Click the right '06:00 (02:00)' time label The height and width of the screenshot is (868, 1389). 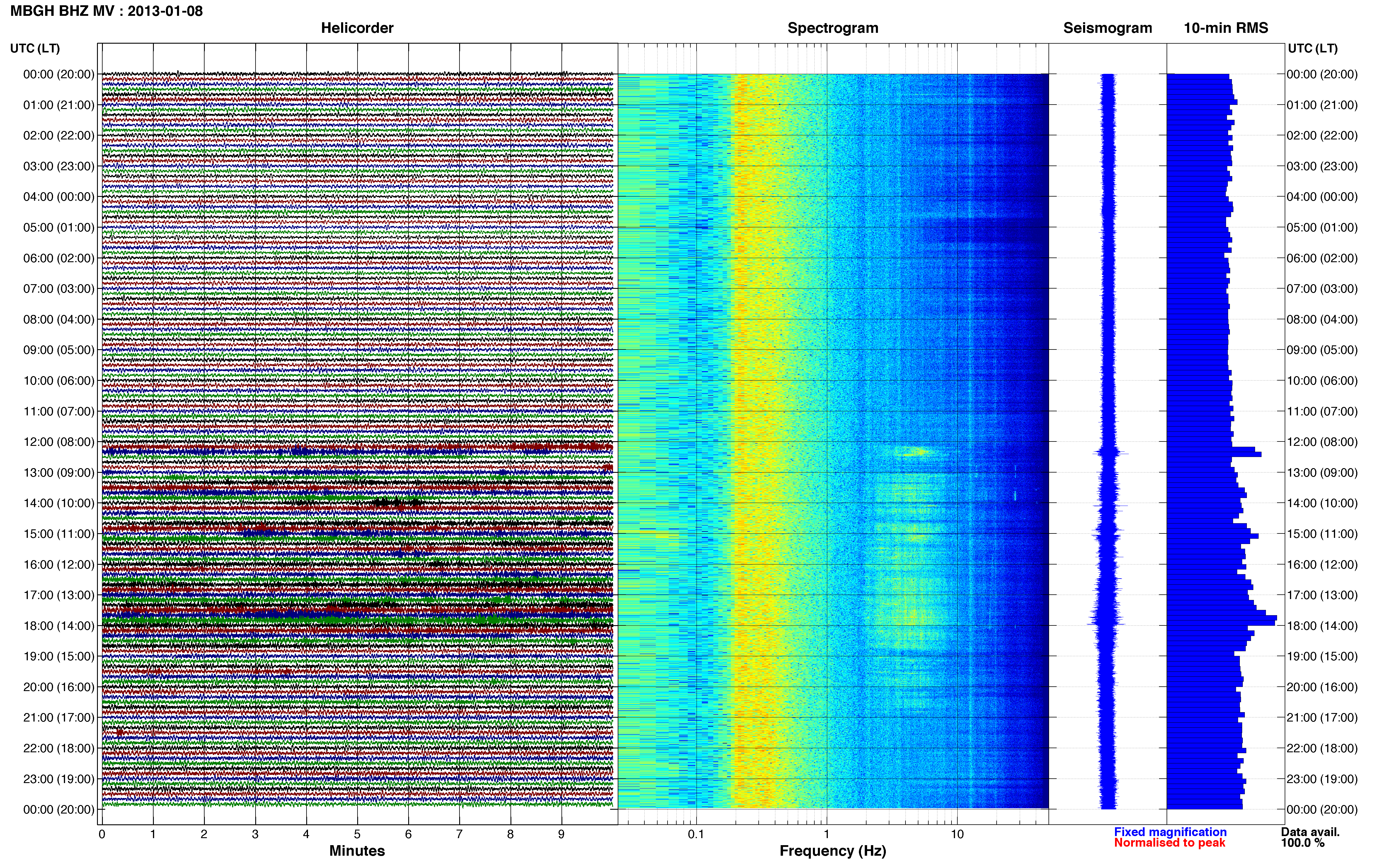(1322, 258)
